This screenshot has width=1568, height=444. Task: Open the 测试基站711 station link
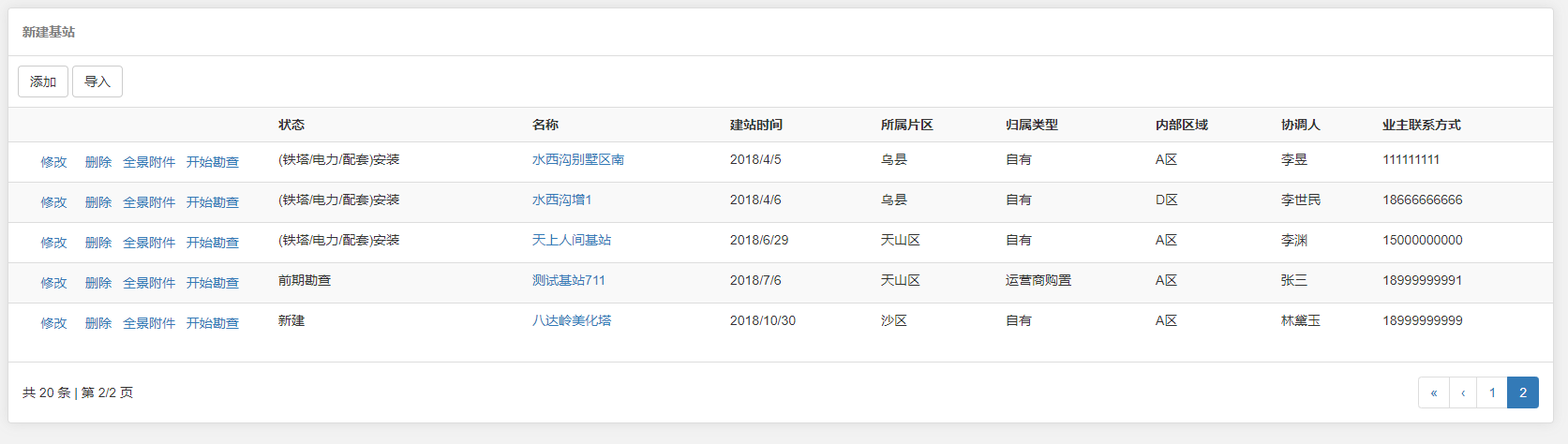568,281
